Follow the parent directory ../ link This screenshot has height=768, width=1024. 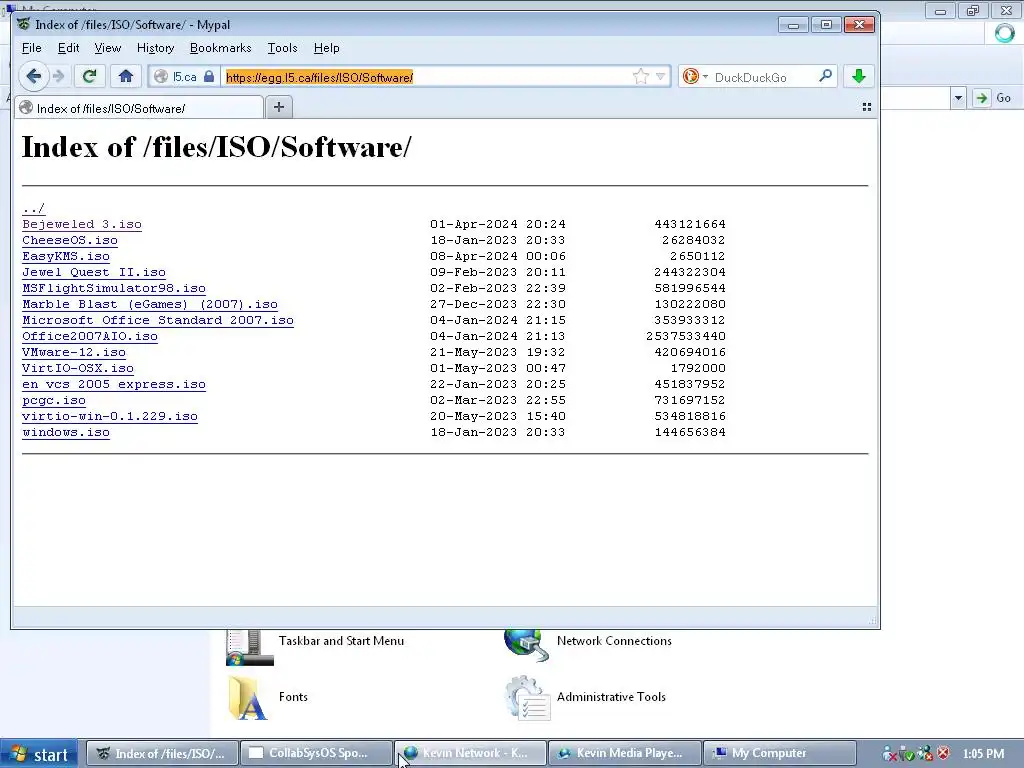coord(33,208)
